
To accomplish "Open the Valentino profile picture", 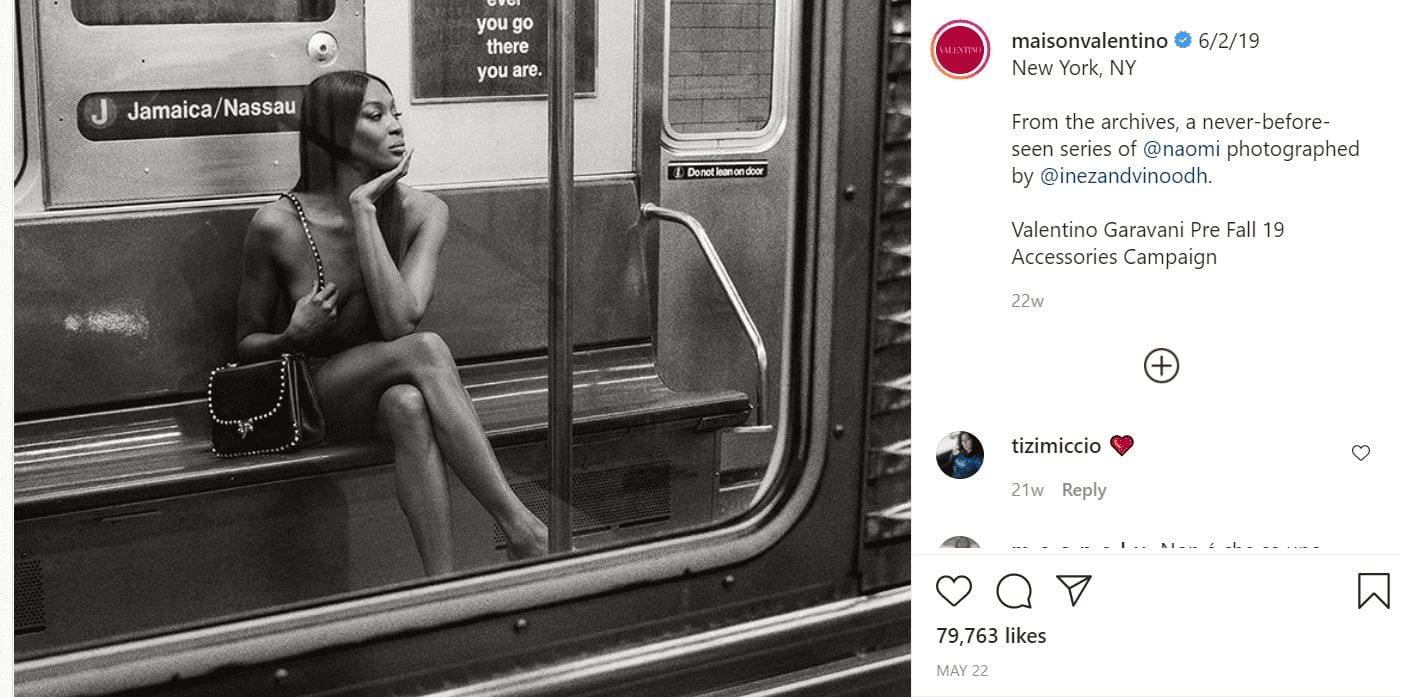I will pos(960,50).
